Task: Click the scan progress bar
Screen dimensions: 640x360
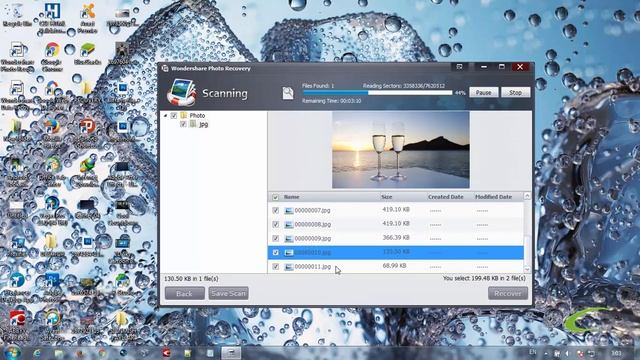Action: [378, 93]
